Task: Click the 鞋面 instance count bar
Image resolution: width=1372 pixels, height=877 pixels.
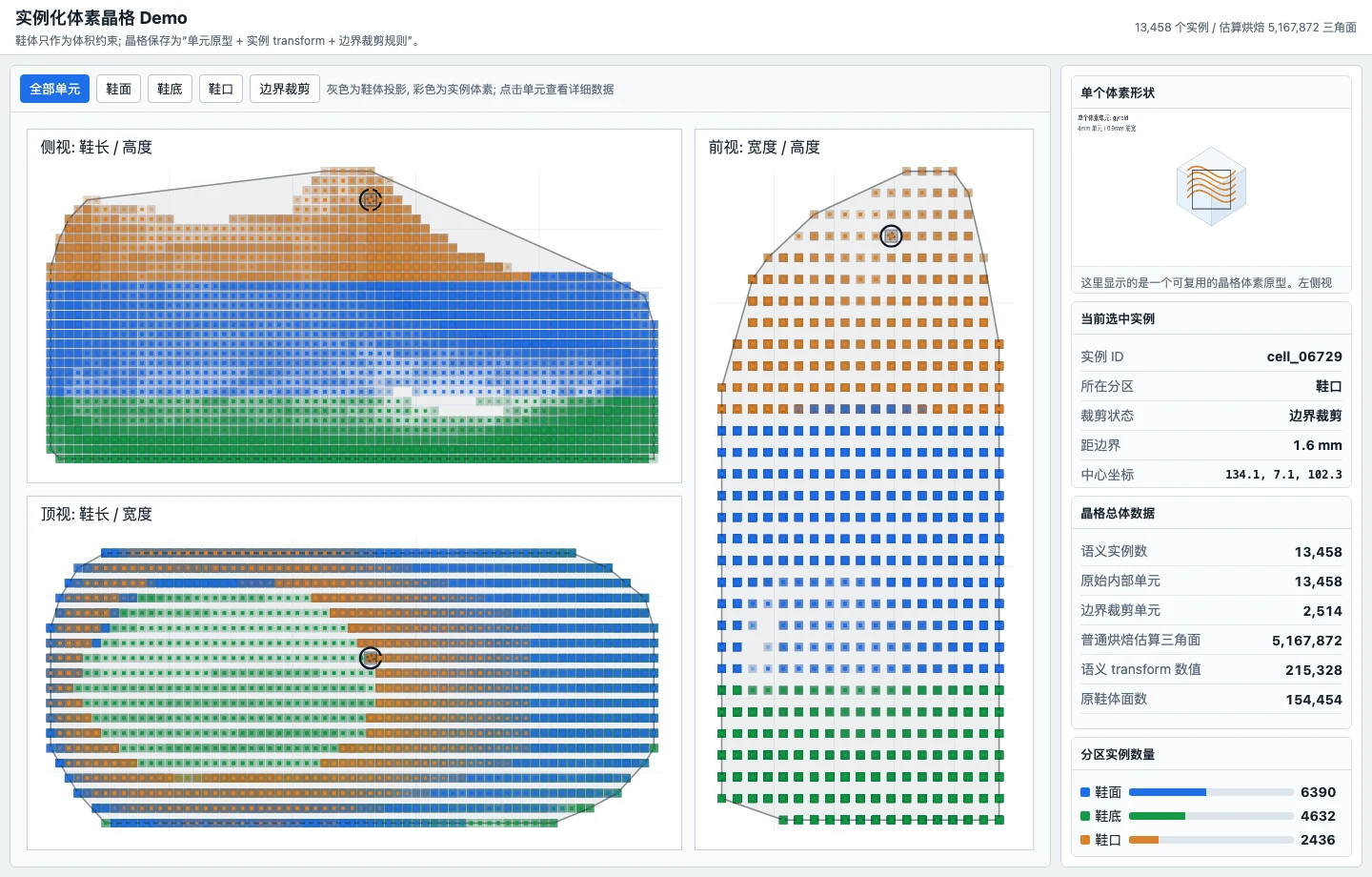Action: [x=1211, y=792]
